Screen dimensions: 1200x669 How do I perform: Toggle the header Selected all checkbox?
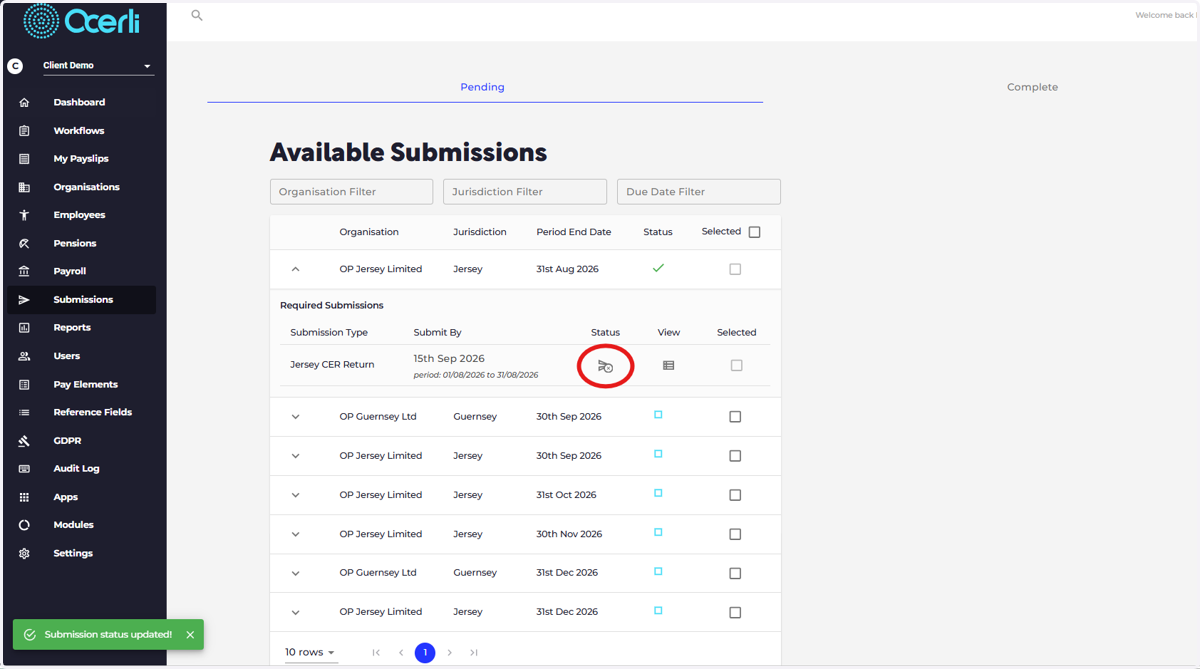coord(755,232)
